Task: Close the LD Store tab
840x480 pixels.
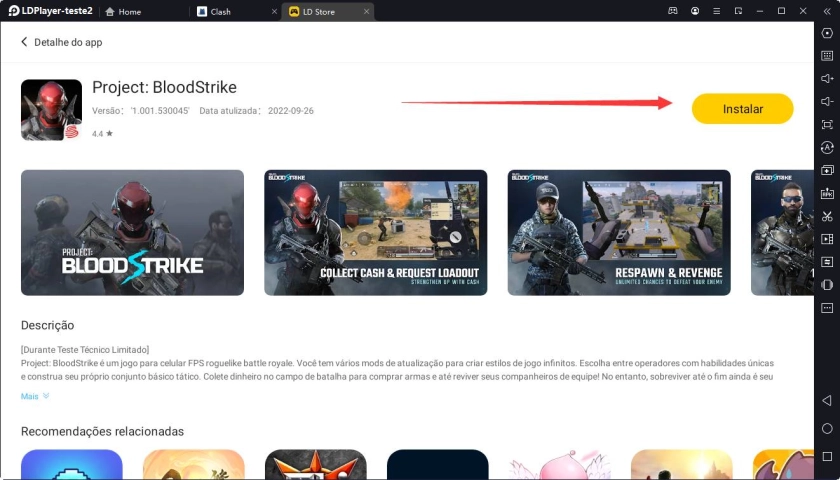Action: pyautogui.click(x=366, y=12)
